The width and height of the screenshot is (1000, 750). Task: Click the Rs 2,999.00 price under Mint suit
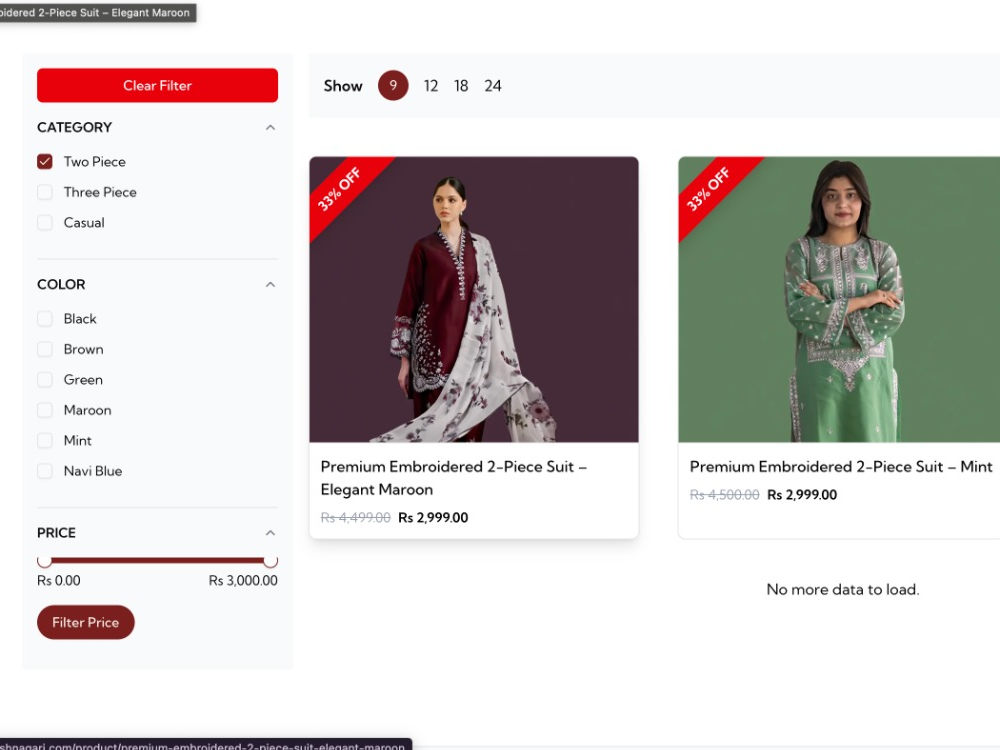[x=802, y=495]
